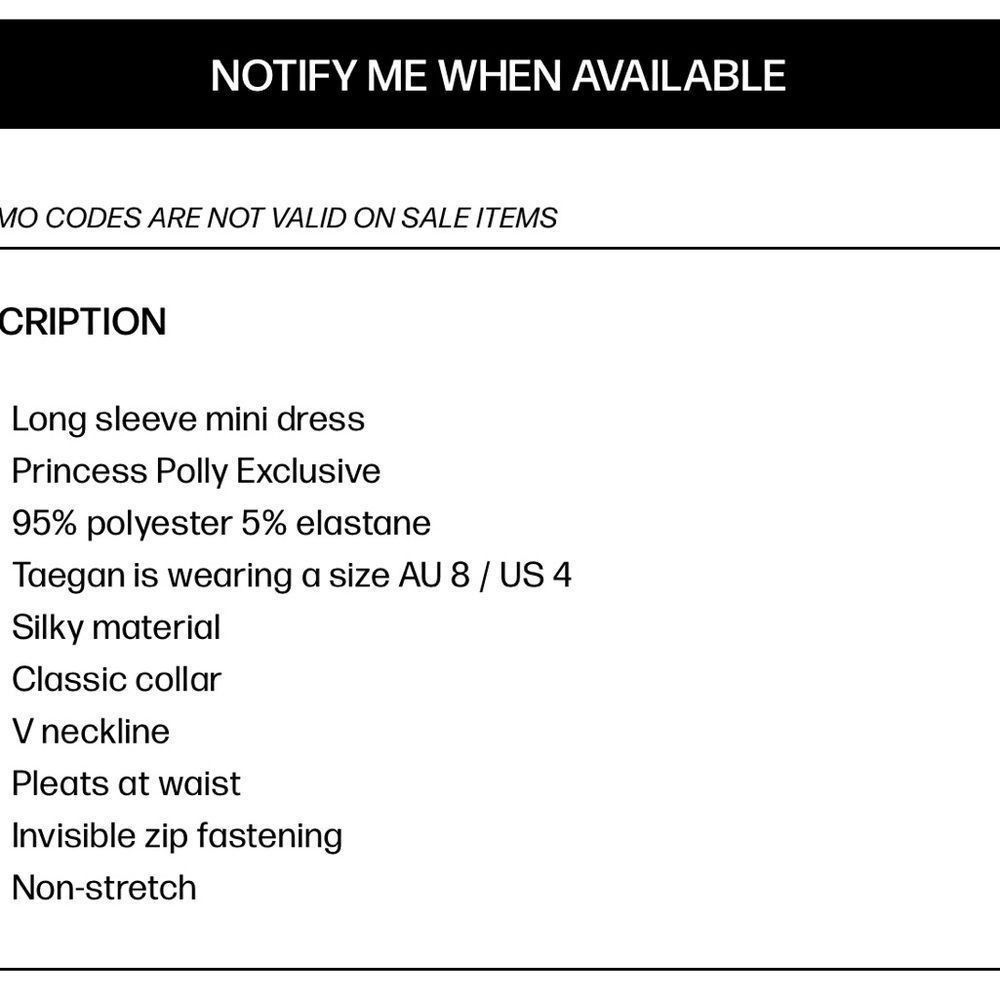
Task: Click 'Pleats at waist' bullet text
Action: point(126,784)
